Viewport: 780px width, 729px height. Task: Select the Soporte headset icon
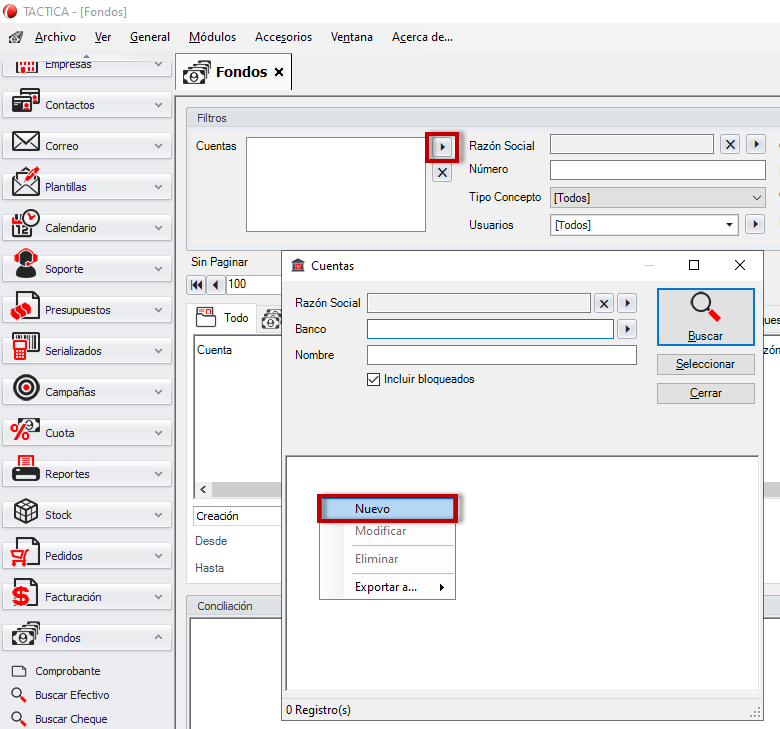26,264
